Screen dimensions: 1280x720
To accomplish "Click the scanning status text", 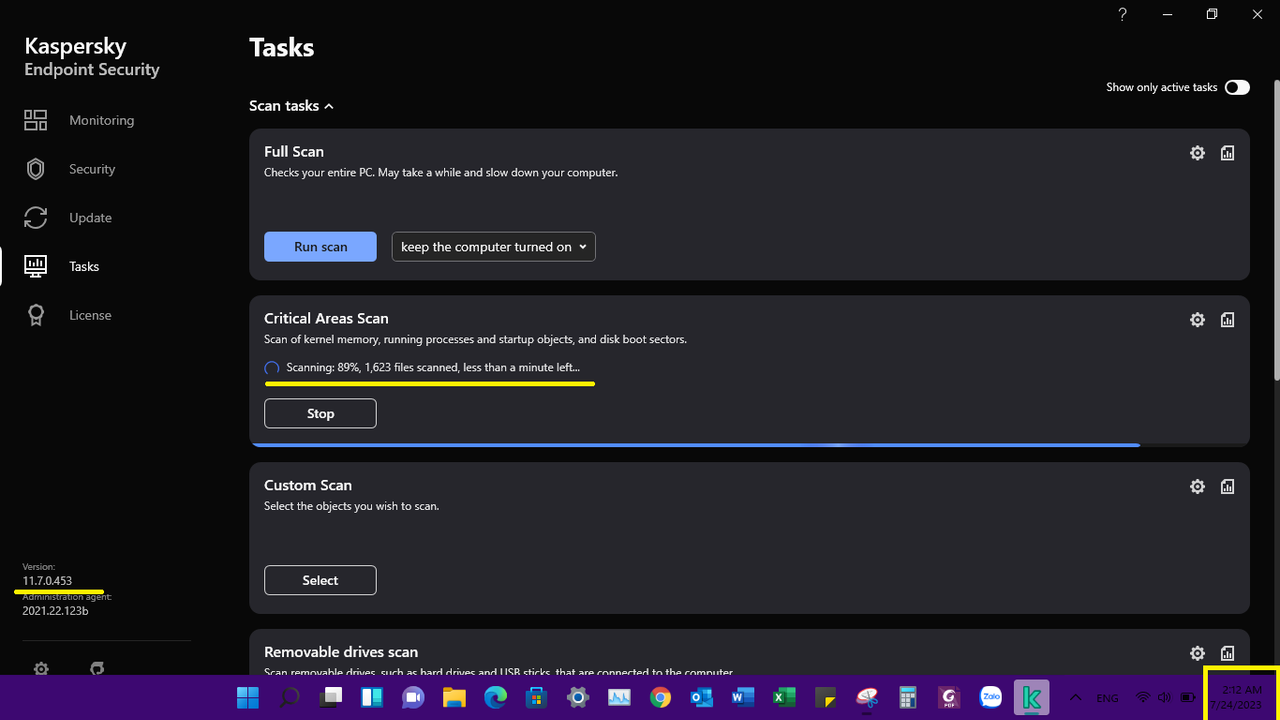I will pyautogui.click(x=432, y=367).
